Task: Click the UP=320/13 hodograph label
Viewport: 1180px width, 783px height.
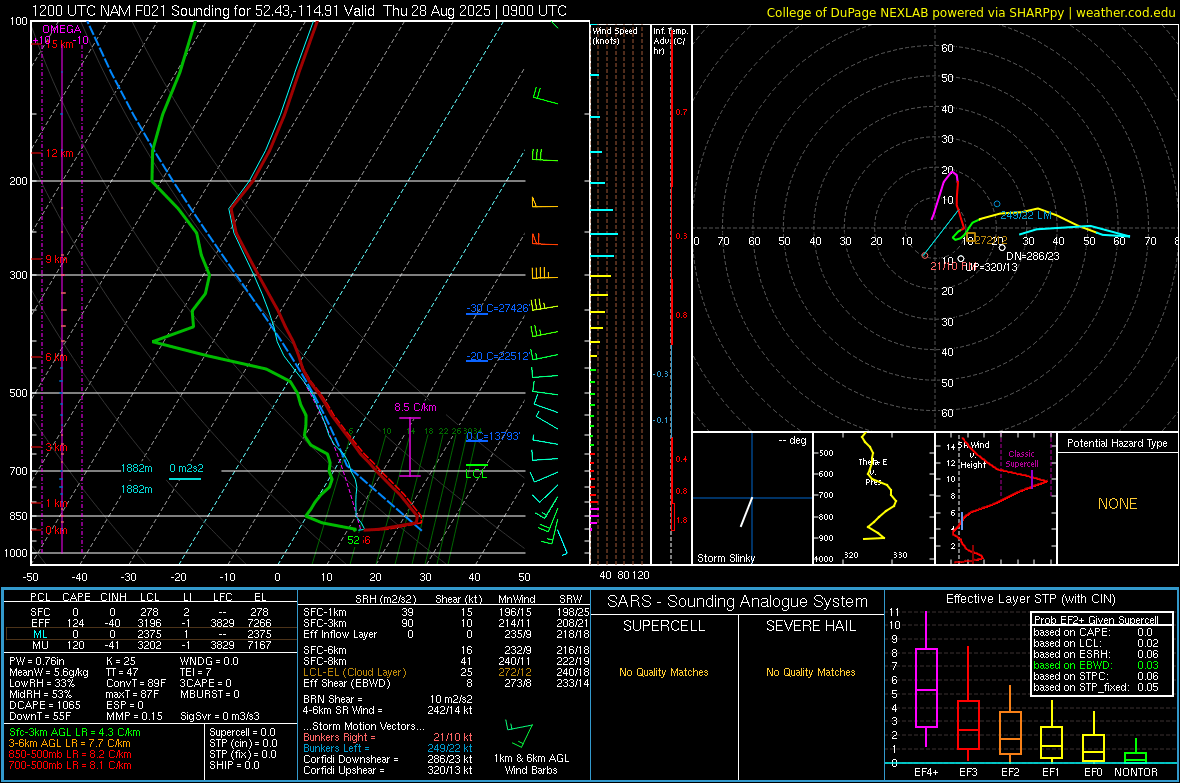Action: click(990, 267)
